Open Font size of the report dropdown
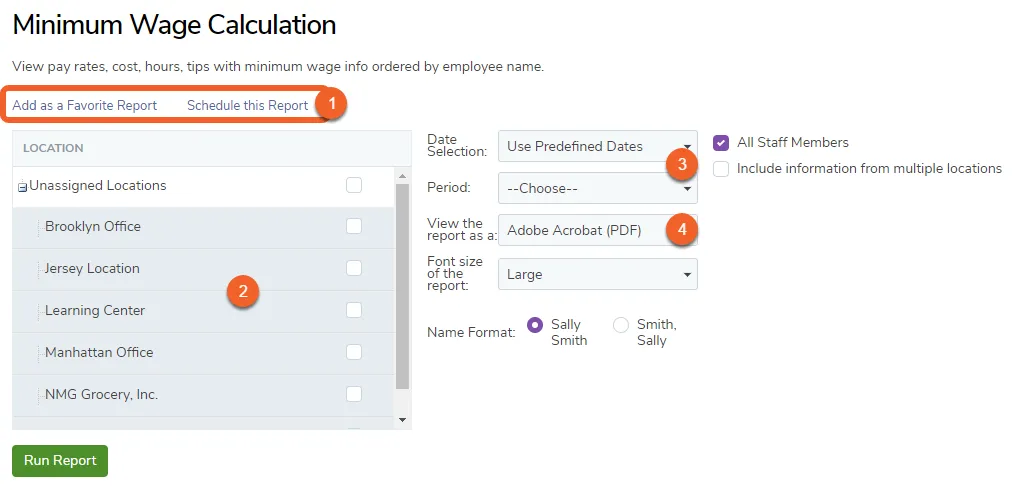This screenshot has height=490, width=1024. point(598,274)
